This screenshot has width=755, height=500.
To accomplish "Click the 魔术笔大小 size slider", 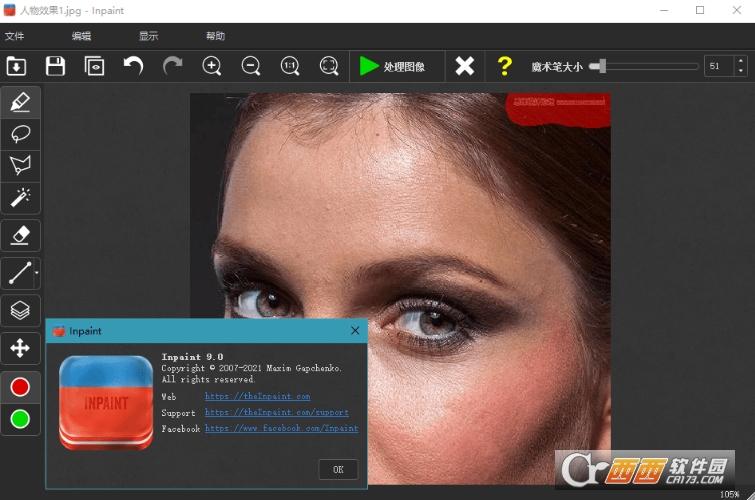I will coord(645,66).
